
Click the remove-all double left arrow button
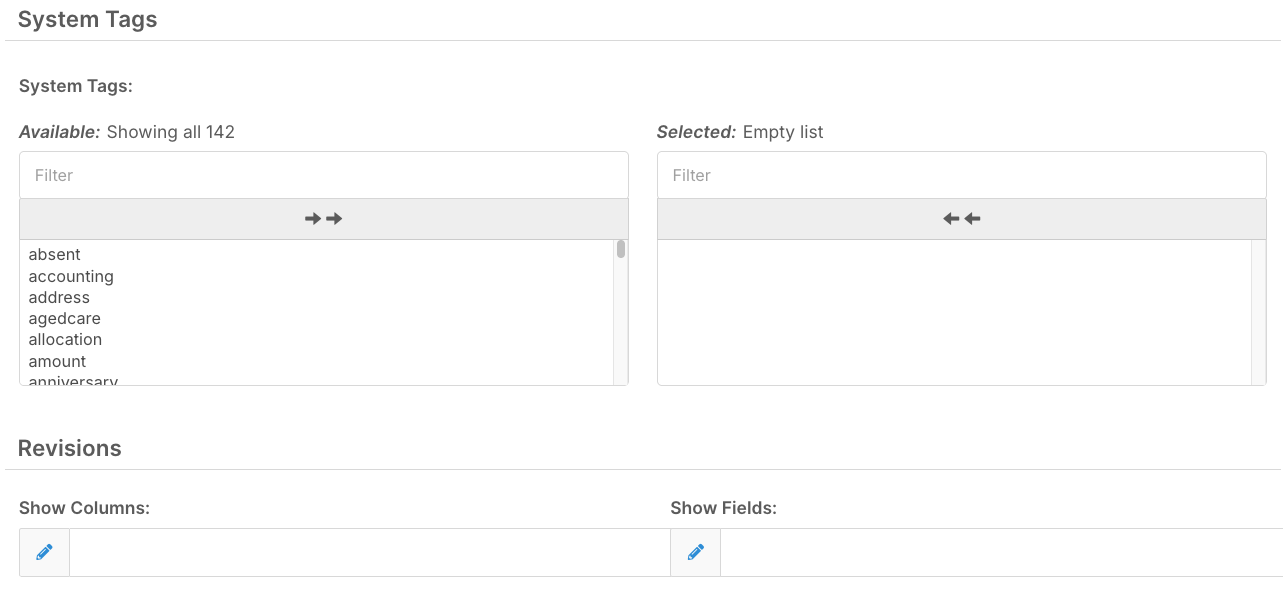[962, 219]
